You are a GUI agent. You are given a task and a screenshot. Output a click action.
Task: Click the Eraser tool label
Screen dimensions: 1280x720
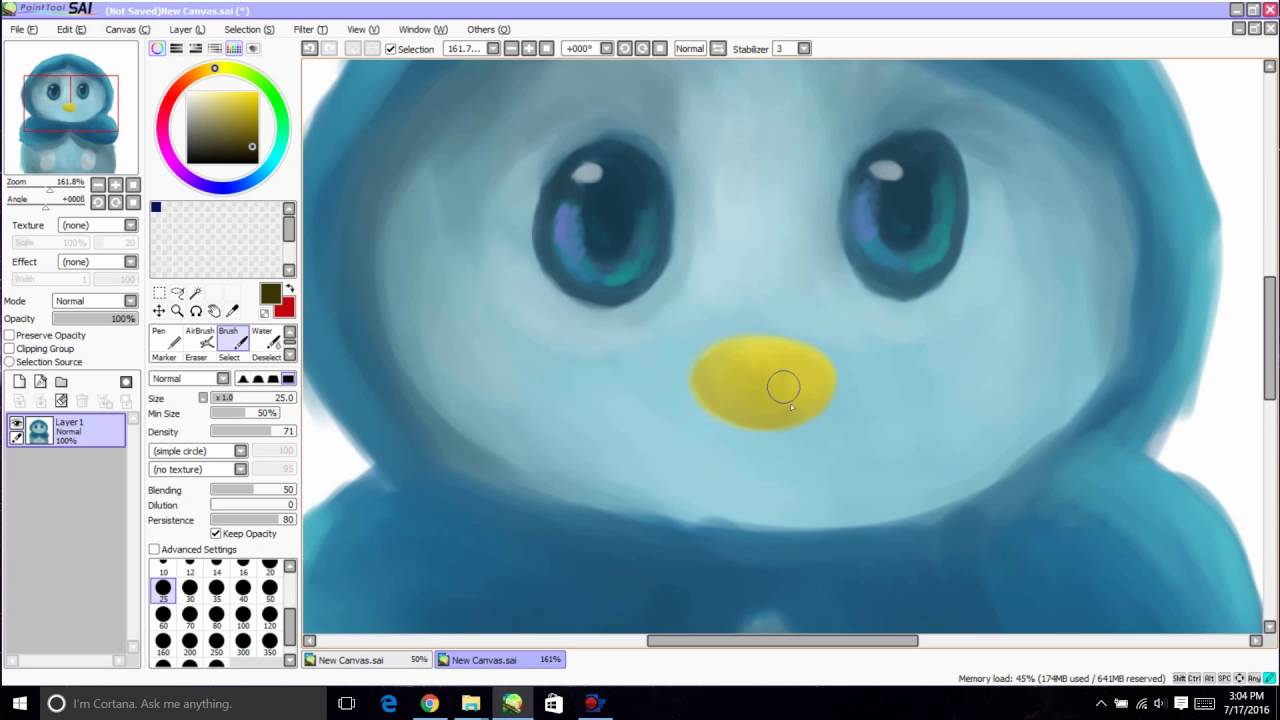coord(196,357)
